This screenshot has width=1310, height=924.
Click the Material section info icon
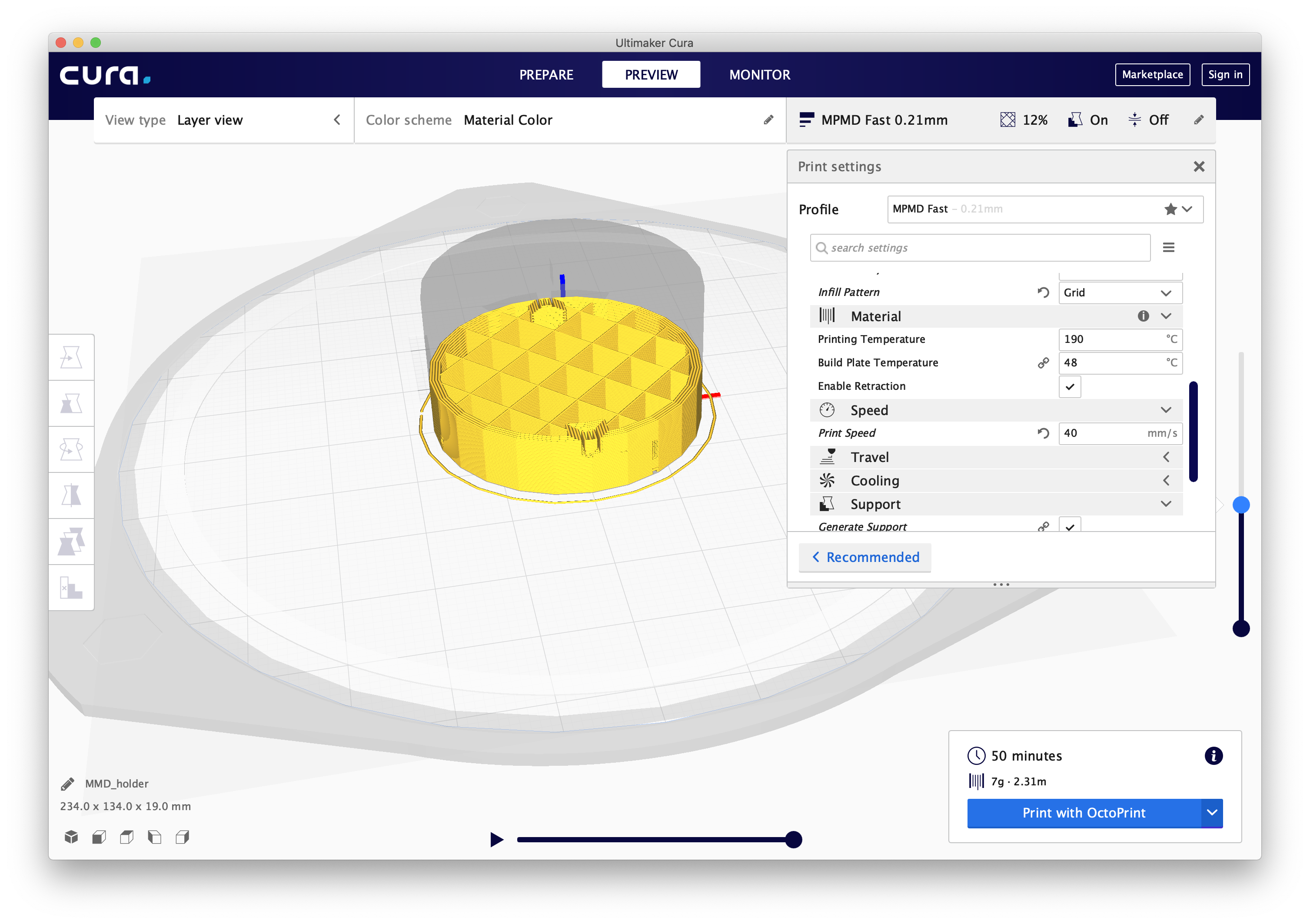coord(1143,316)
